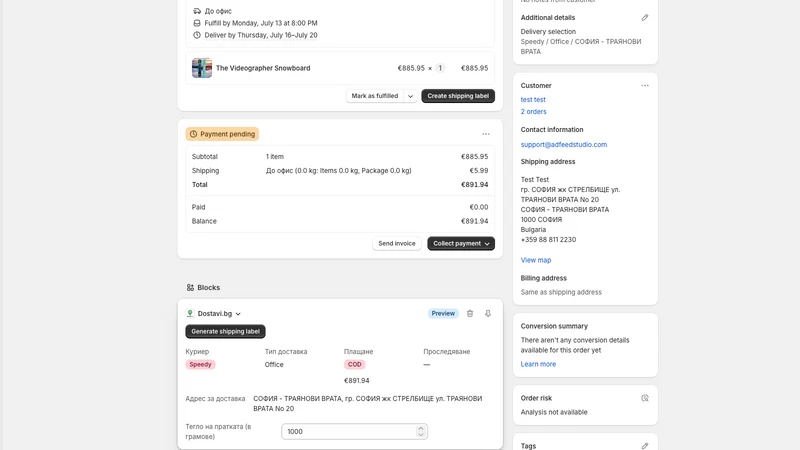
Task: Open the Collect payment dropdown
Action: [461, 243]
